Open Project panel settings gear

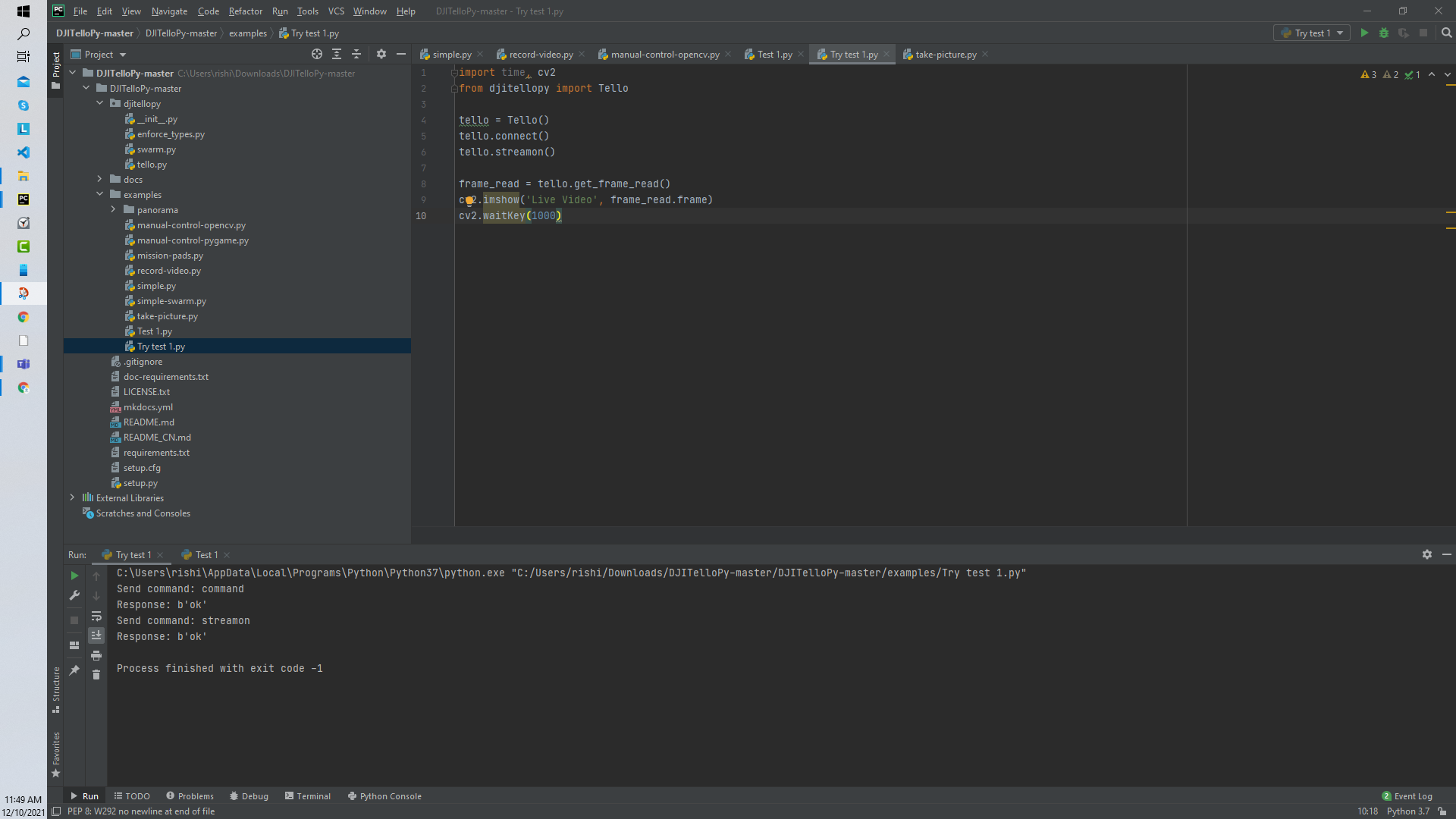click(x=381, y=54)
